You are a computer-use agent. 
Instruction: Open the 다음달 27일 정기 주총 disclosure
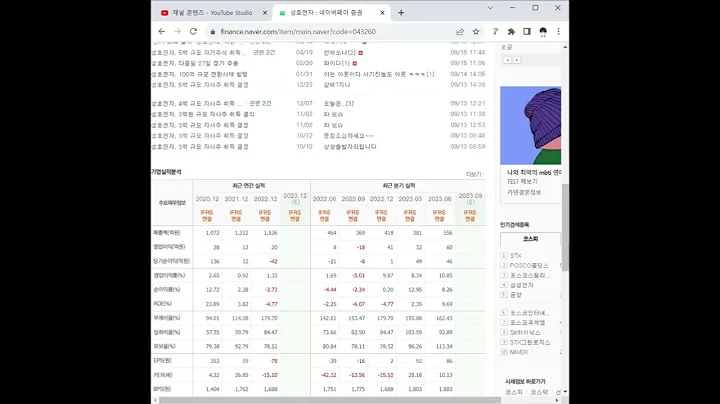click(195, 63)
